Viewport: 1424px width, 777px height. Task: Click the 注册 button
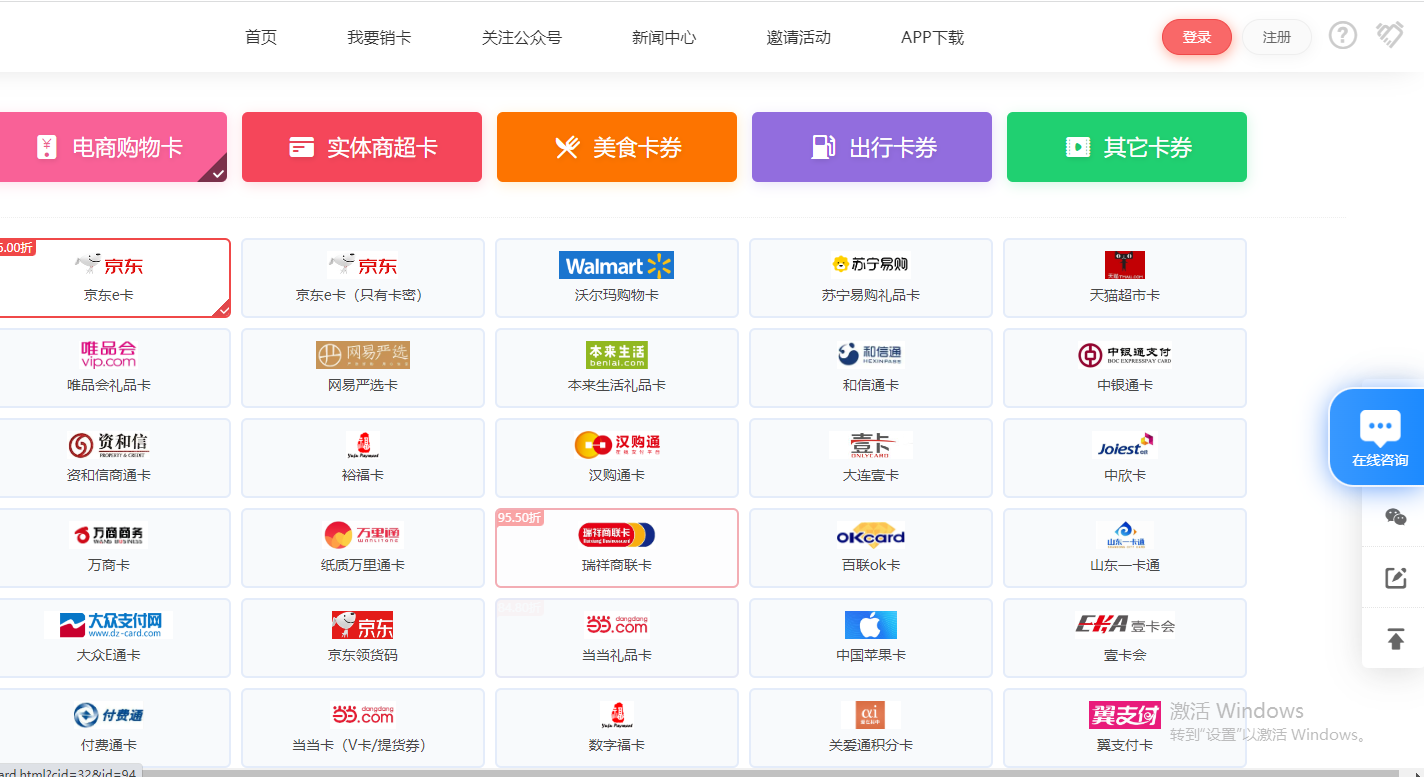[1276, 37]
